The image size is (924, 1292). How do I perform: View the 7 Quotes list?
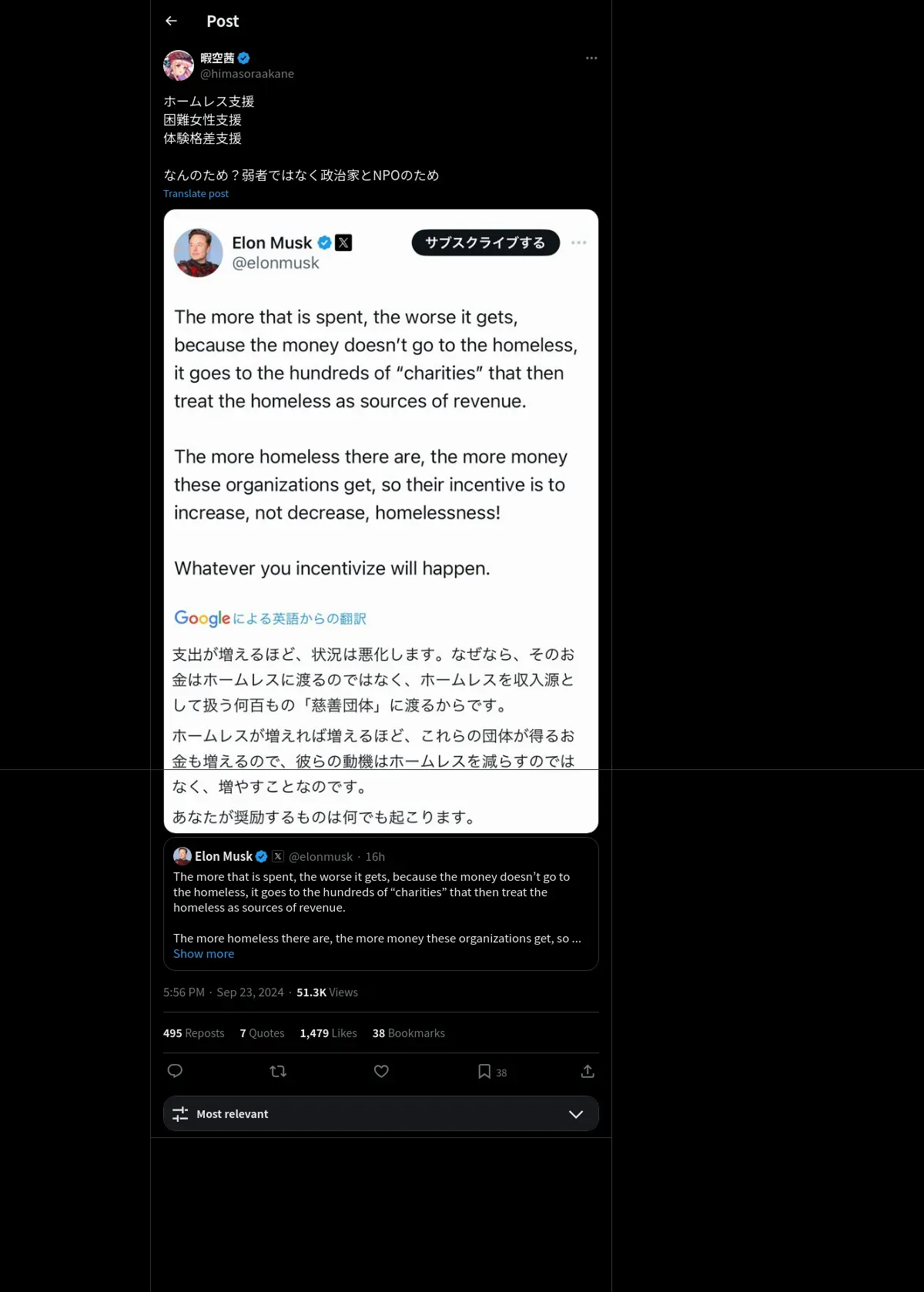262,1033
